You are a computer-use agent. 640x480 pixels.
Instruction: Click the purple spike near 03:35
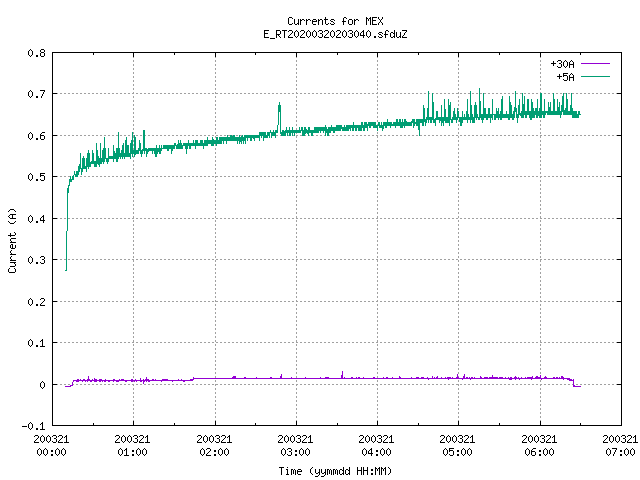(342, 373)
